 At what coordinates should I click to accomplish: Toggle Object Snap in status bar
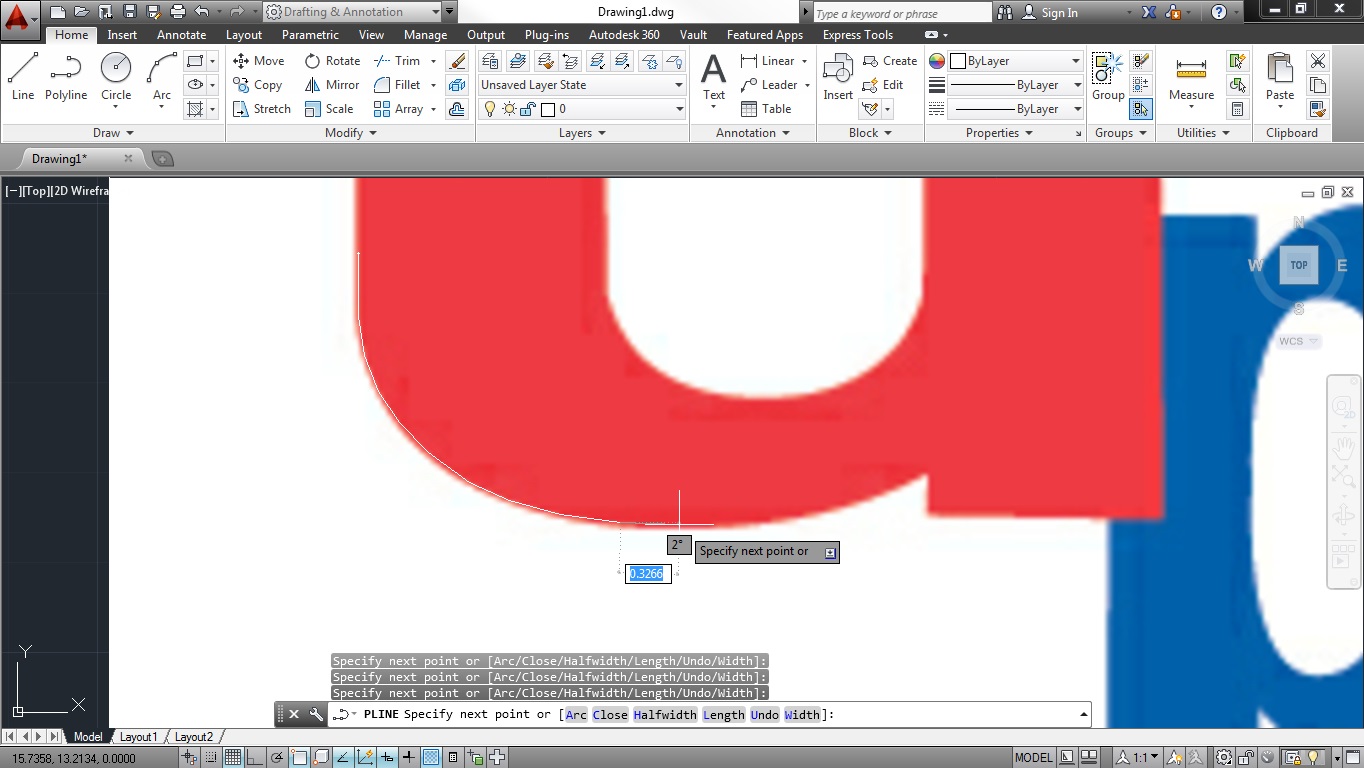tap(299, 758)
